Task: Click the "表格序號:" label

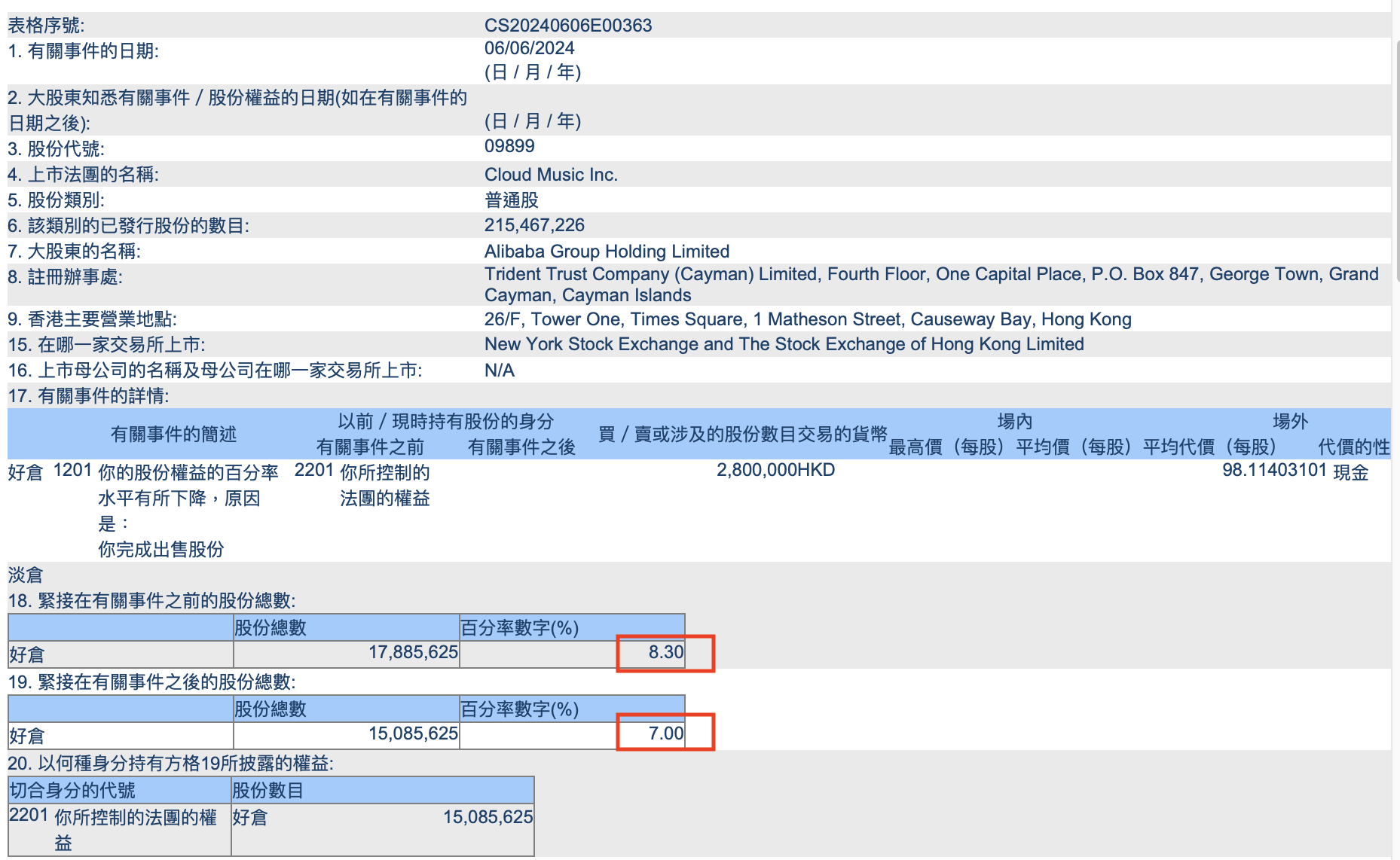Action: coord(46,26)
